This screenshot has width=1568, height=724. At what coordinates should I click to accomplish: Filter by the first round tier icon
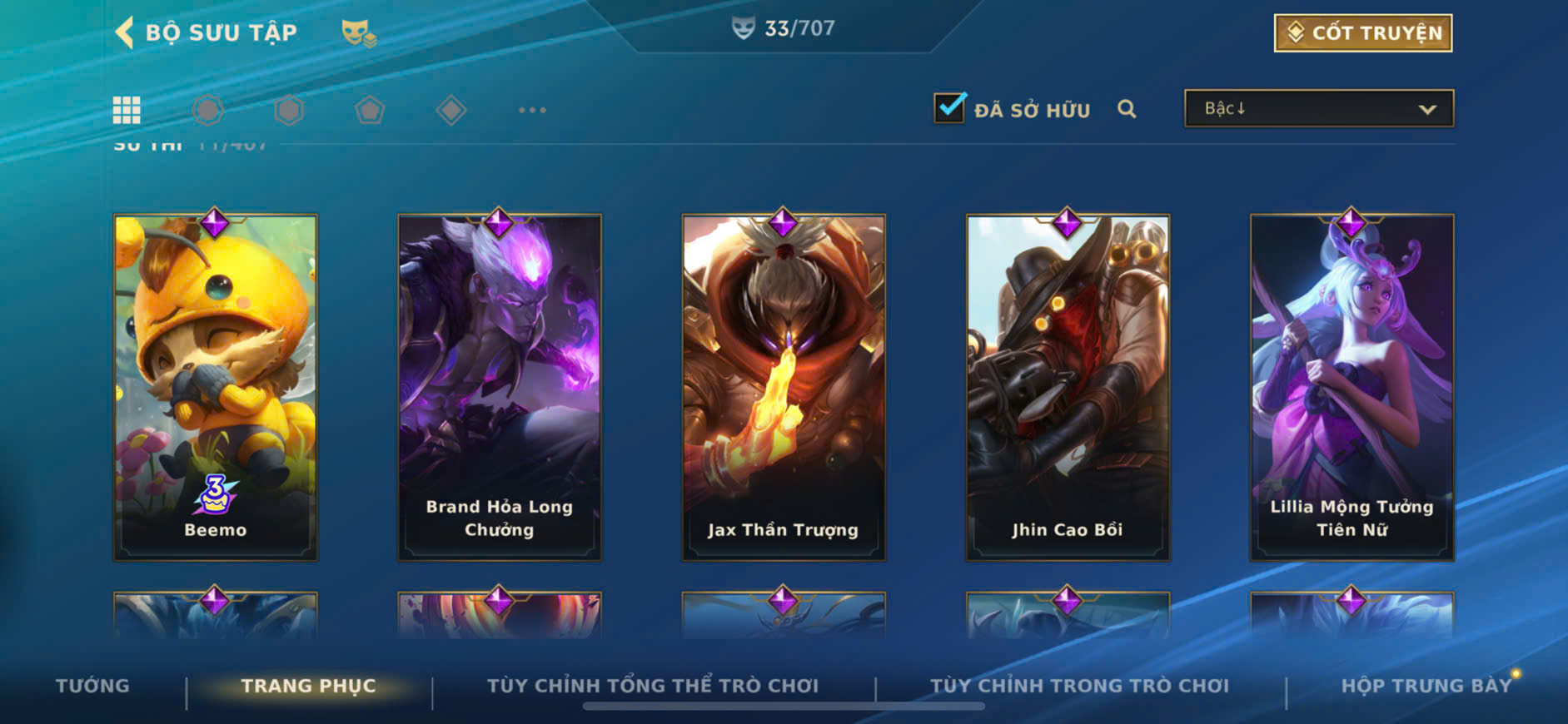click(208, 110)
